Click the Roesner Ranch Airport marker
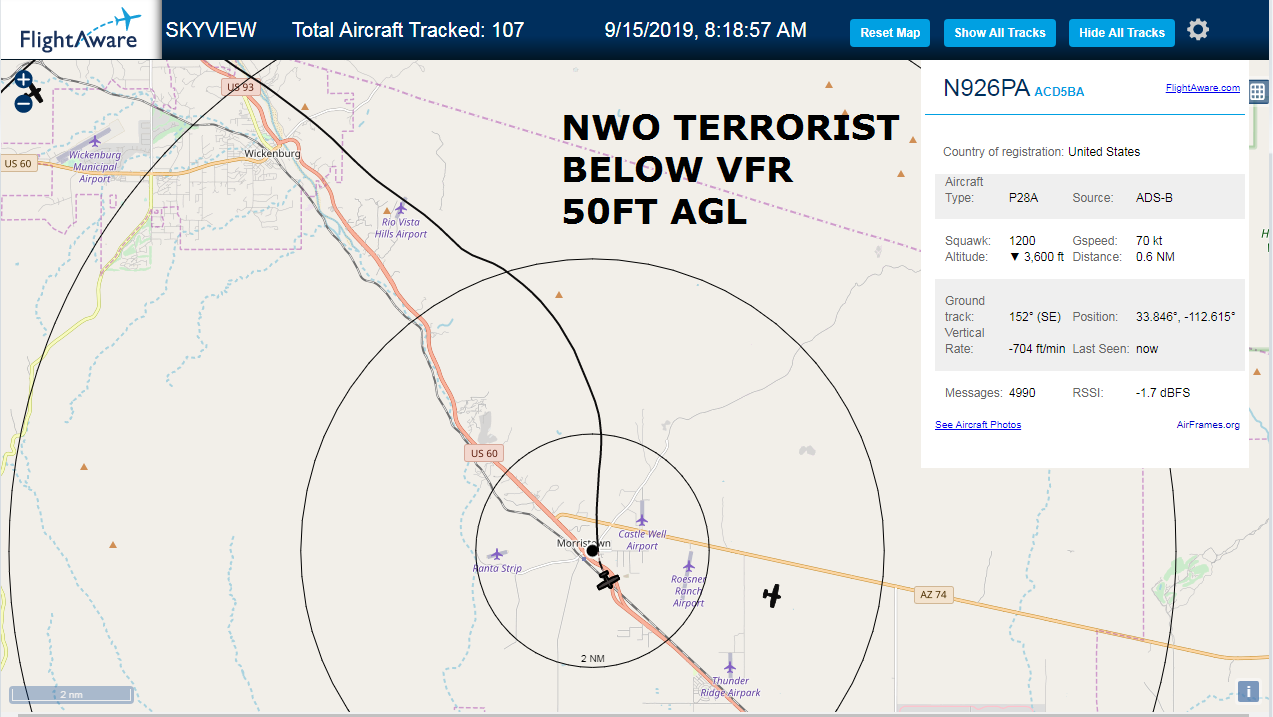Viewport: 1273px width, 717px height. coord(688,565)
